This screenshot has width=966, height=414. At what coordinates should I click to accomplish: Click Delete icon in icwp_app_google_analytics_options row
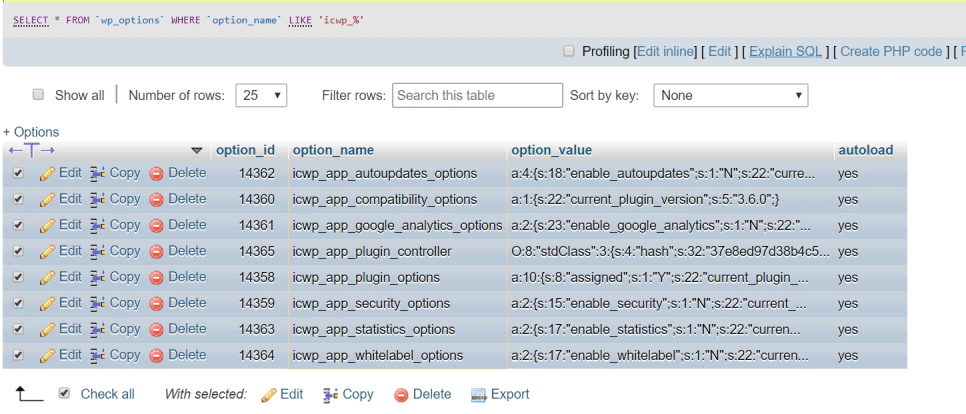(x=156, y=226)
